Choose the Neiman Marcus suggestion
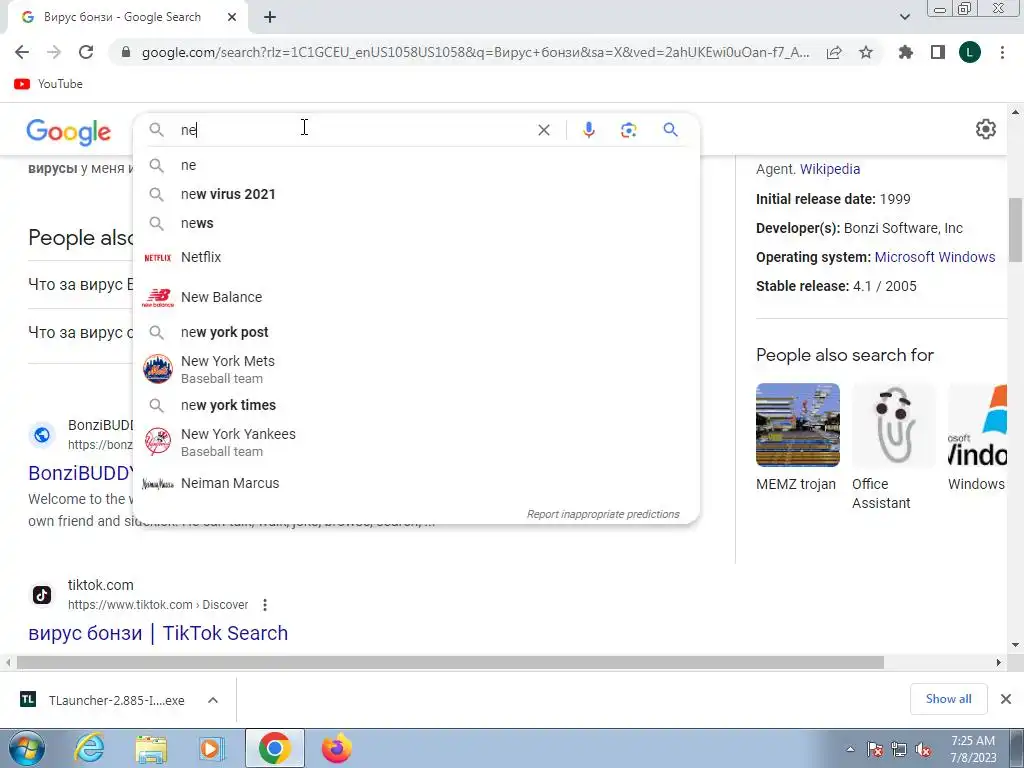Image resolution: width=1024 pixels, height=768 pixels. [x=416, y=483]
